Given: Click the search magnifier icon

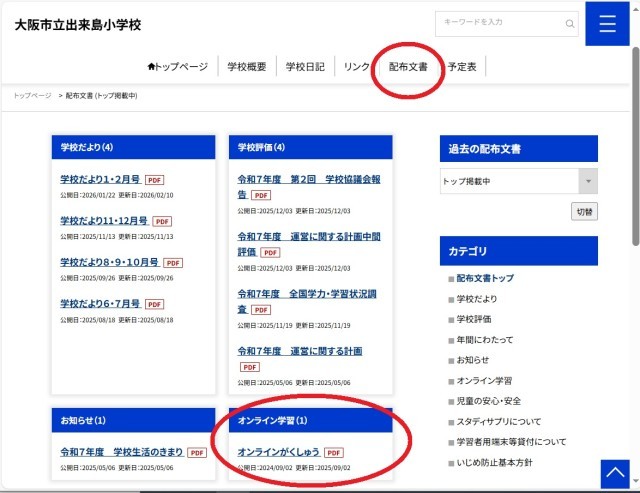Looking at the screenshot, I should [570, 24].
